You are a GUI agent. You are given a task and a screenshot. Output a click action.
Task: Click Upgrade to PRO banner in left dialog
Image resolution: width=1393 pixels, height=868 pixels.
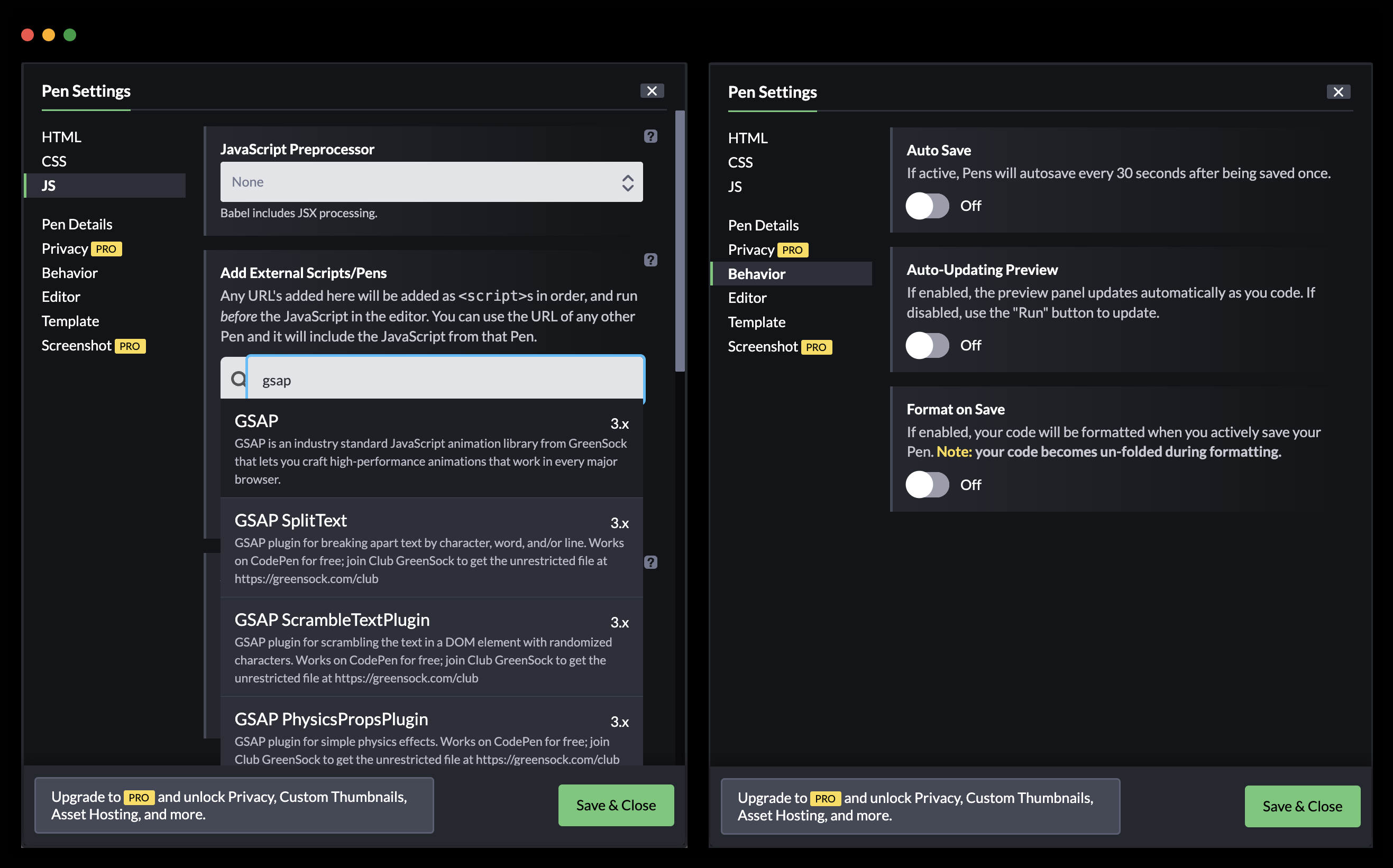pos(234,806)
